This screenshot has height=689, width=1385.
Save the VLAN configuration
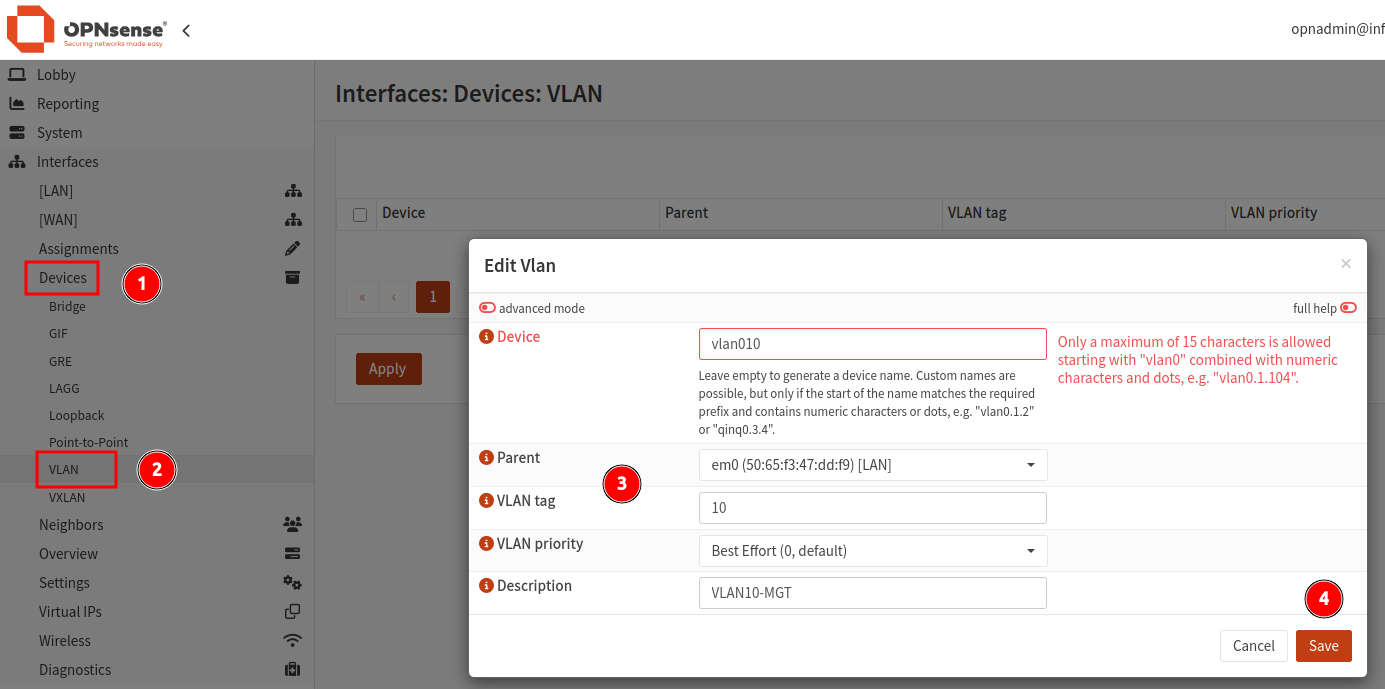coord(1323,645)
